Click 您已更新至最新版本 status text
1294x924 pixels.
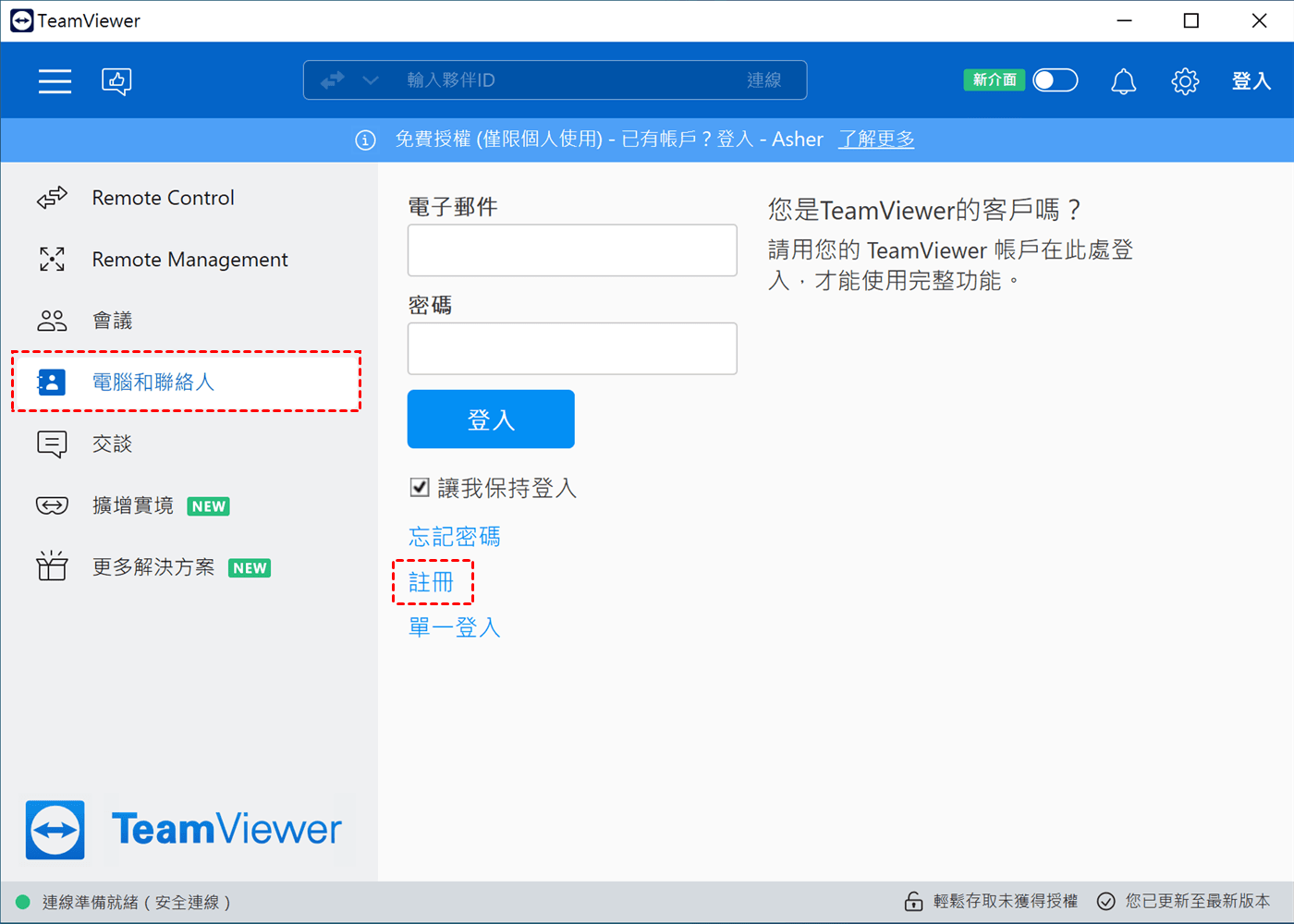click(1198, 901)
